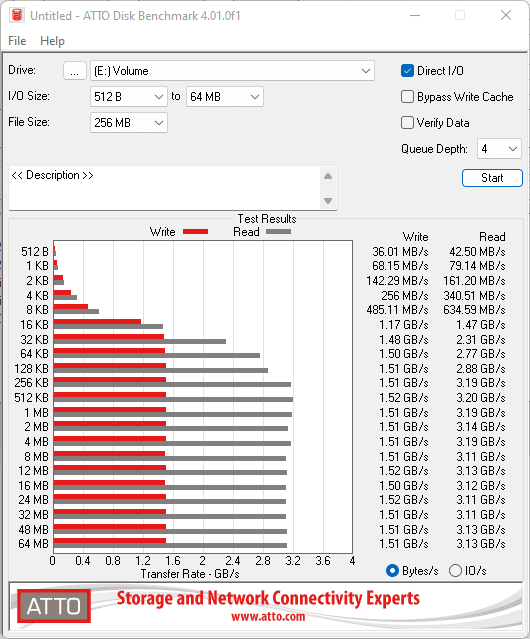Click the Storage and Network Connectivity Experts banner

point(268,598)
